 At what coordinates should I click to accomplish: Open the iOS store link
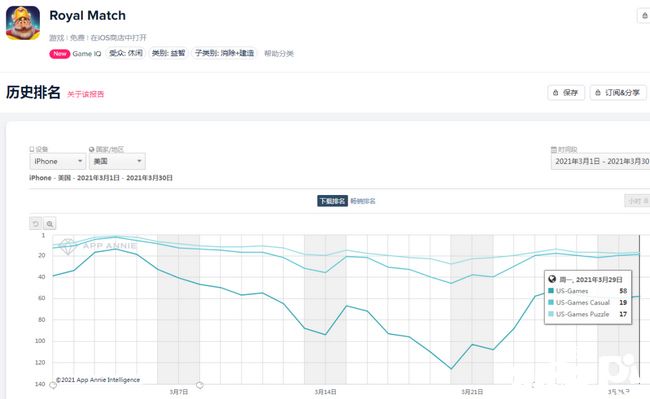pyautogui.click(x=119, y=38)
